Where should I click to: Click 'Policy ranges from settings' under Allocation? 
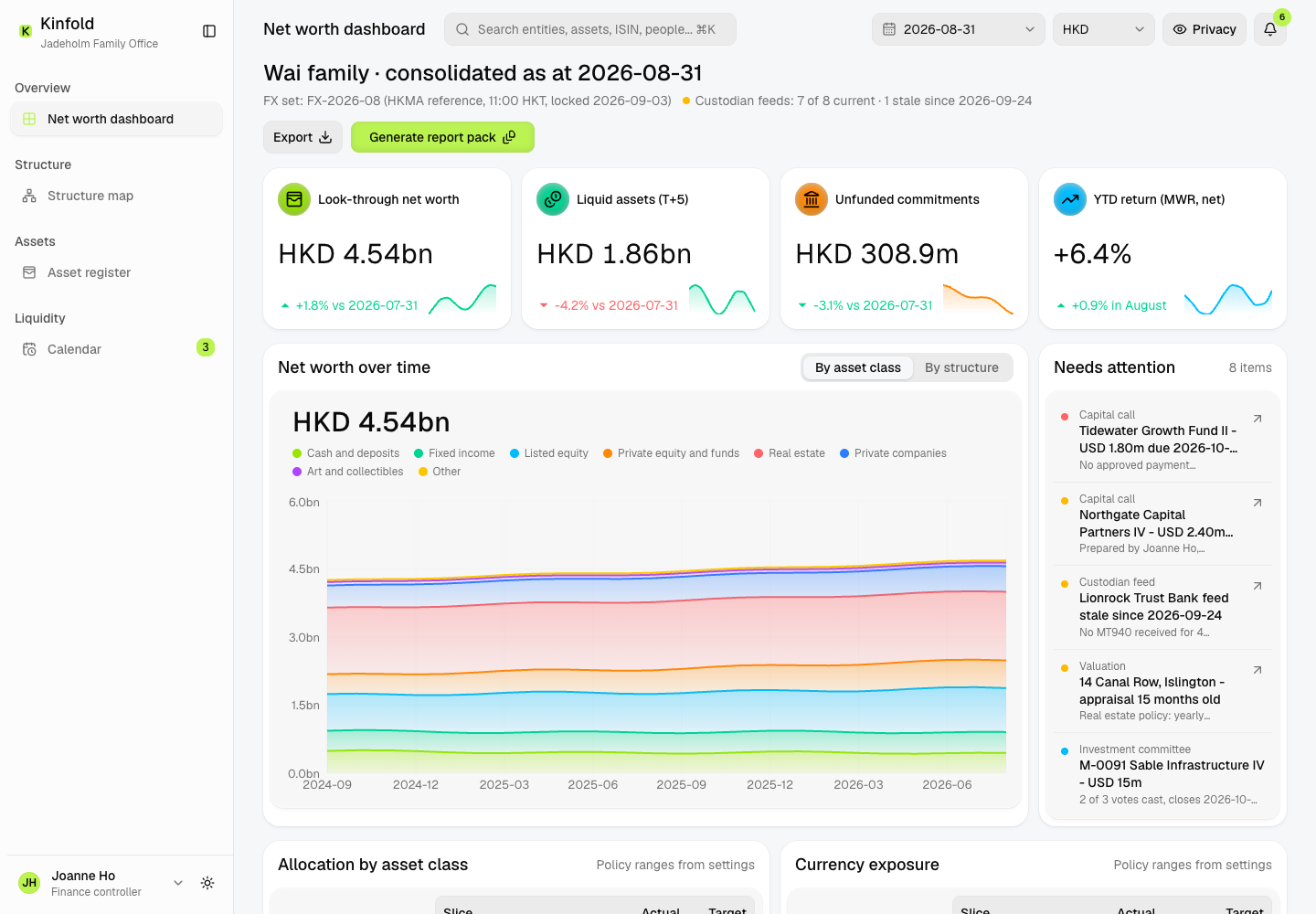click(675, 865)
